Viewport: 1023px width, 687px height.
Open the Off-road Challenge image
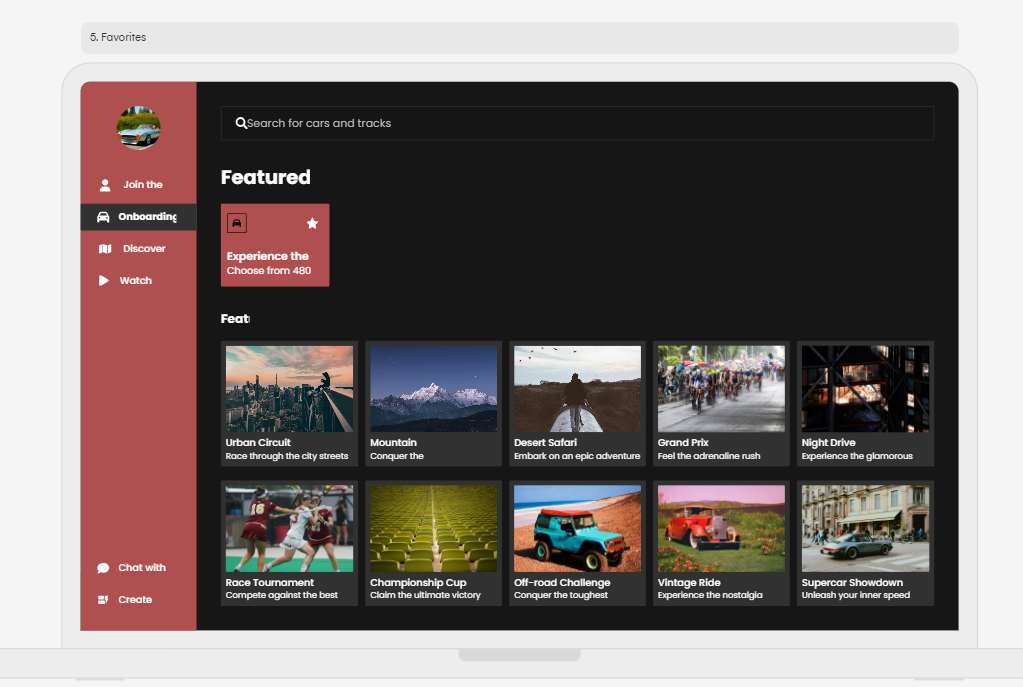tap(577, 528)
